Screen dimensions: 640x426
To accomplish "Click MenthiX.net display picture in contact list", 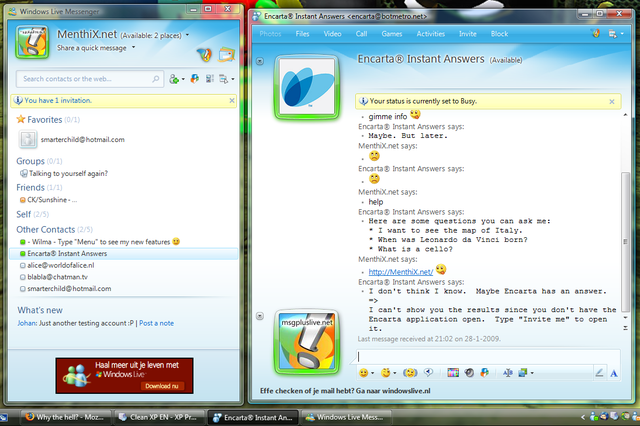I will (x=32, y=42).
